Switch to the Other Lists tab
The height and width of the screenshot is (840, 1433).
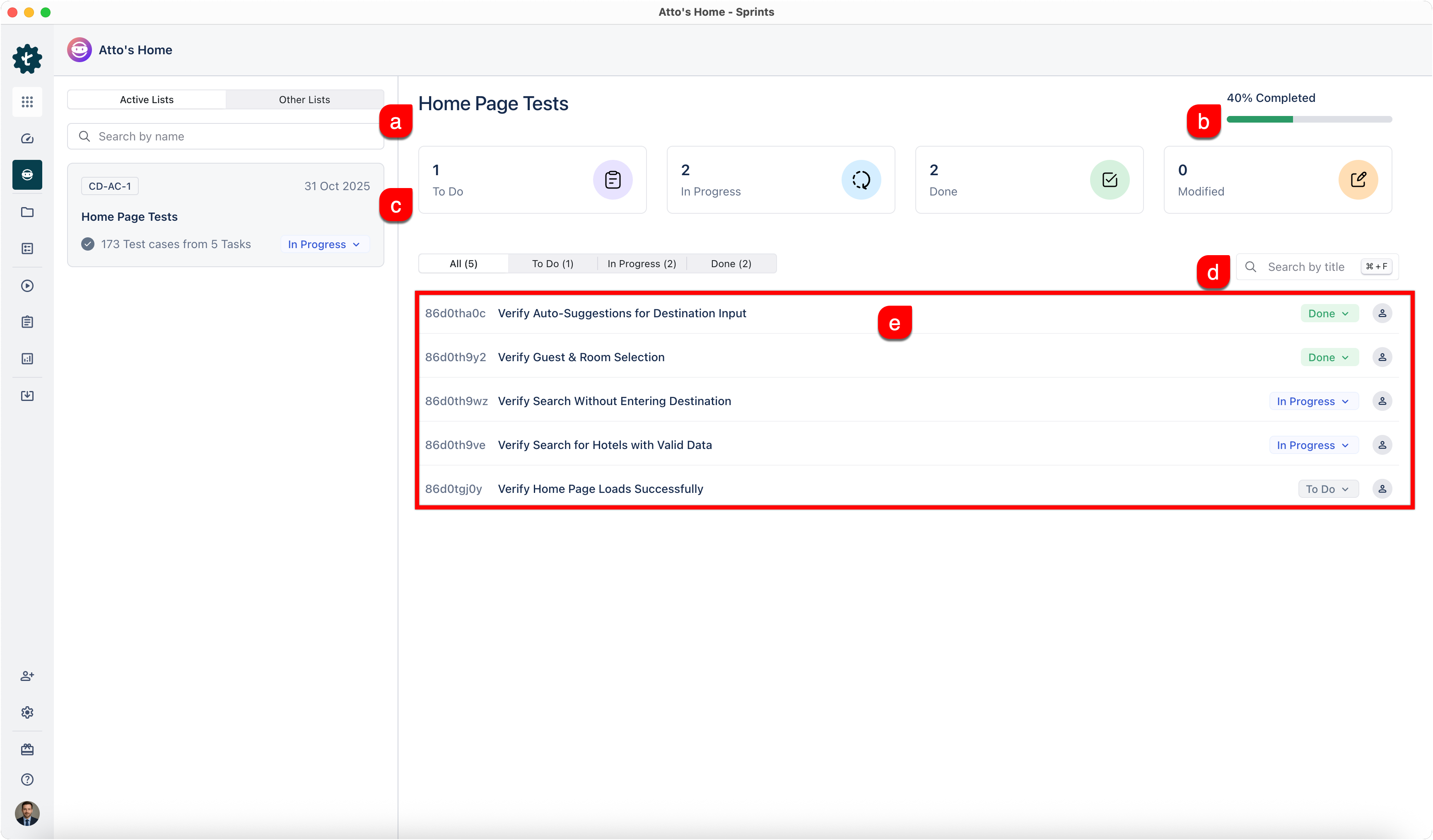[304, 99]
